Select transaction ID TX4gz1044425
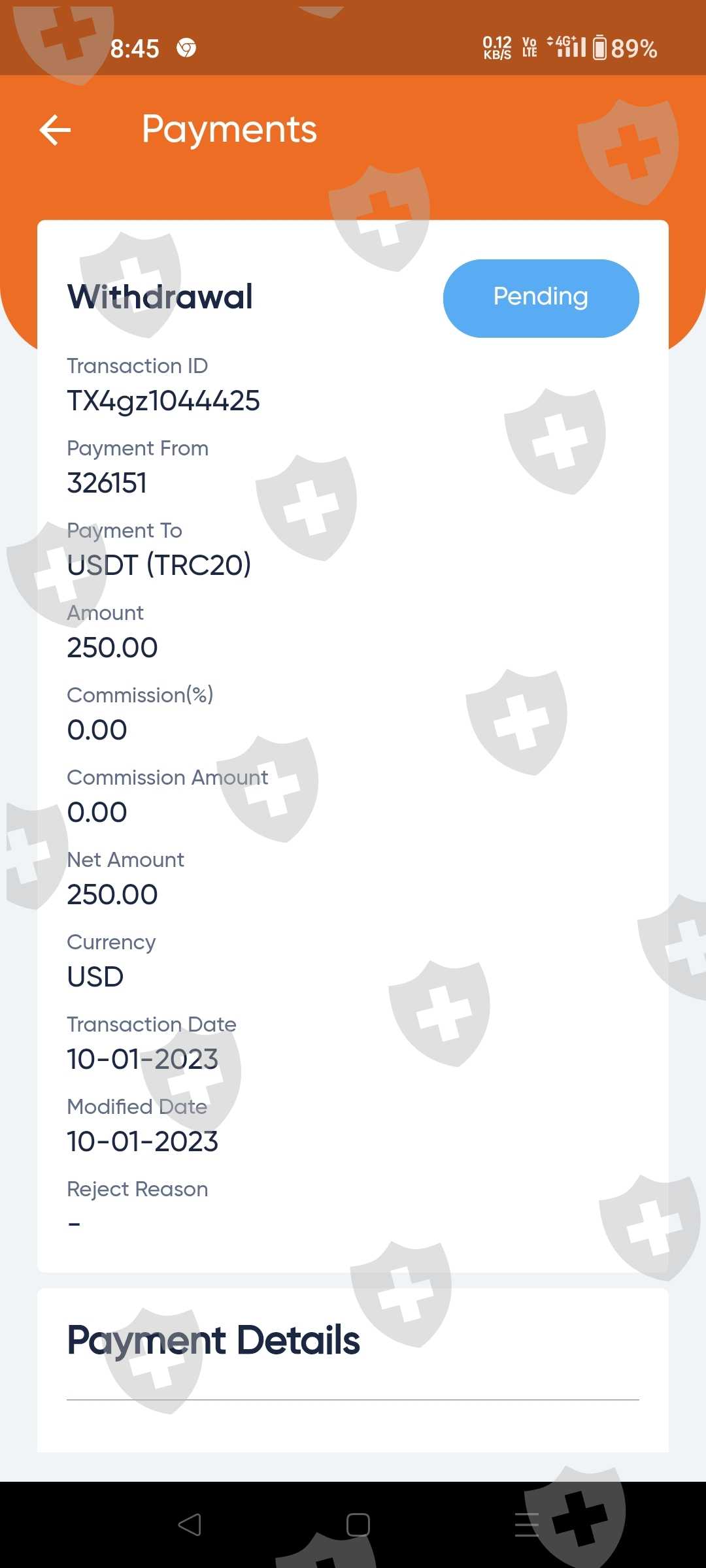Image resolution: width=706 pixels, height=1568 pixels. pos(163,400)
